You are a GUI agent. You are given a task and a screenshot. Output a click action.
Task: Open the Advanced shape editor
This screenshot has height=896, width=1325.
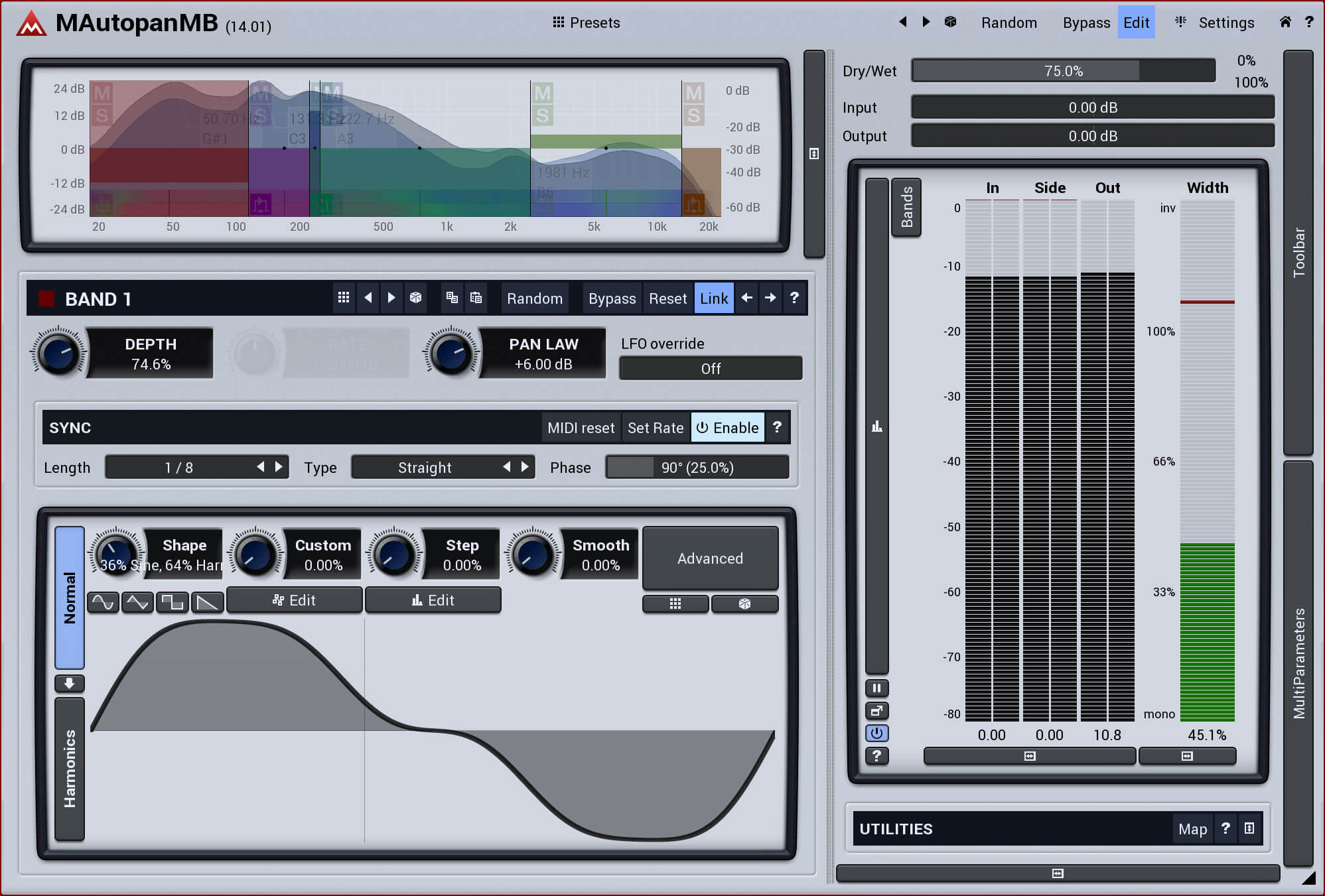[x=710, y=558]
